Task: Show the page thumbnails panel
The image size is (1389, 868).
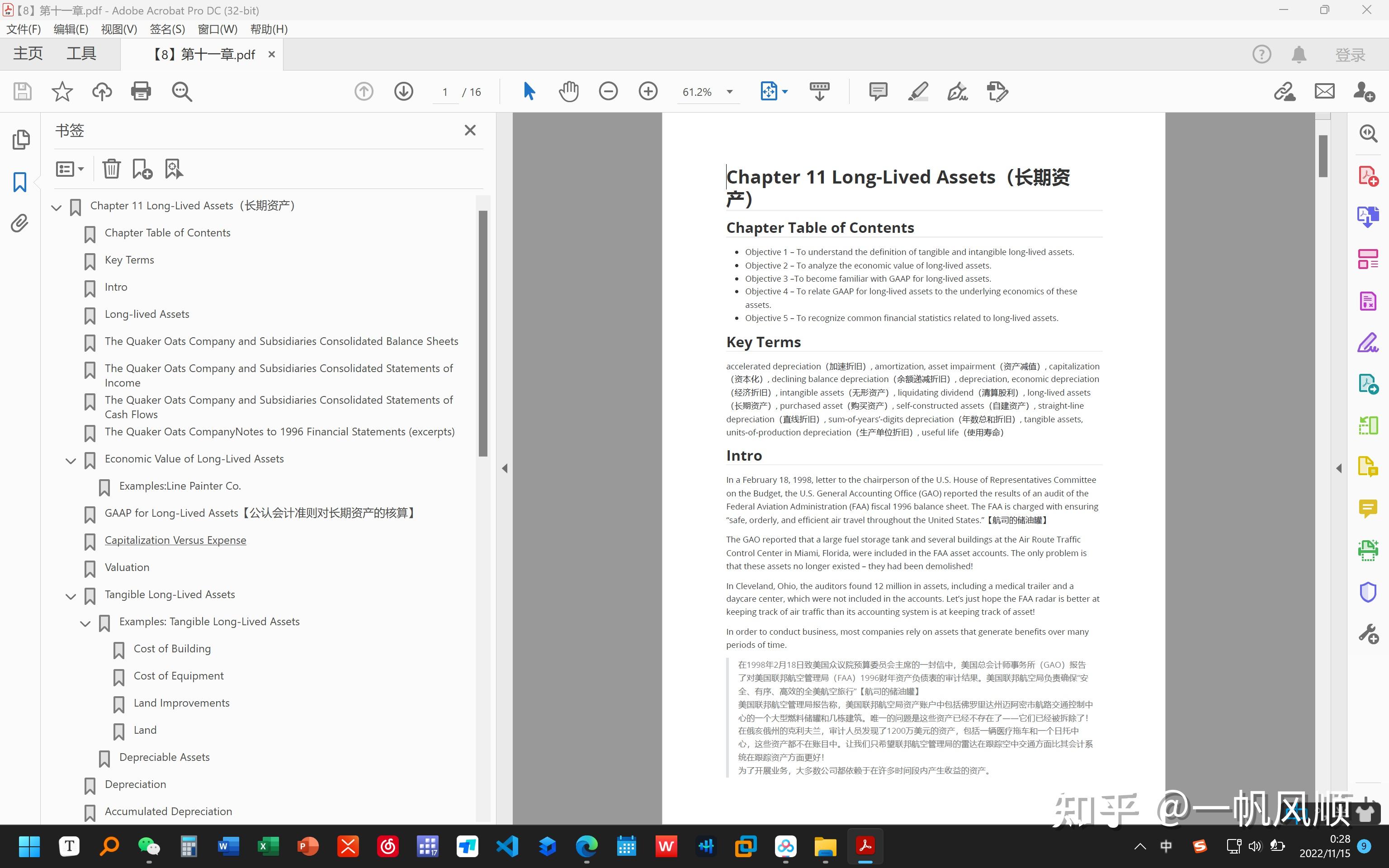Action: (21, 140)
